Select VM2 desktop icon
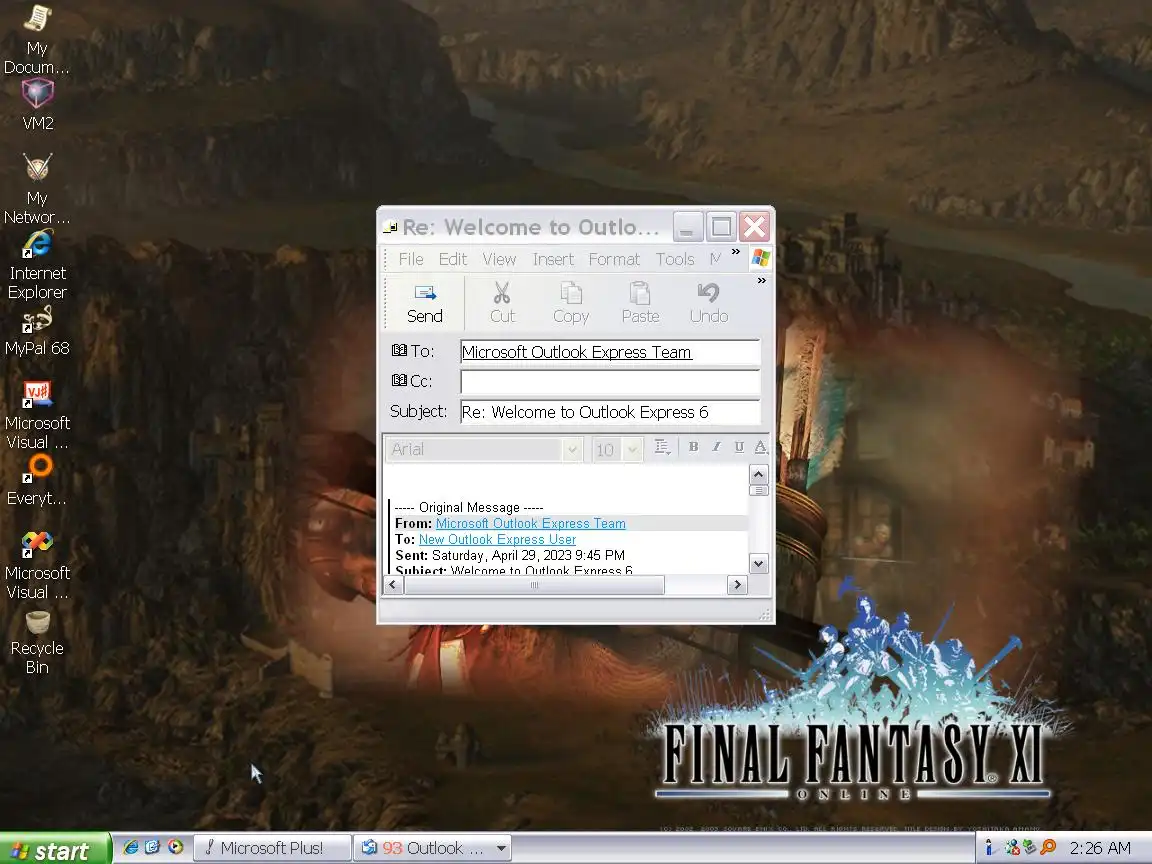Screen dimensions: 1152x864 click(37, 105)
